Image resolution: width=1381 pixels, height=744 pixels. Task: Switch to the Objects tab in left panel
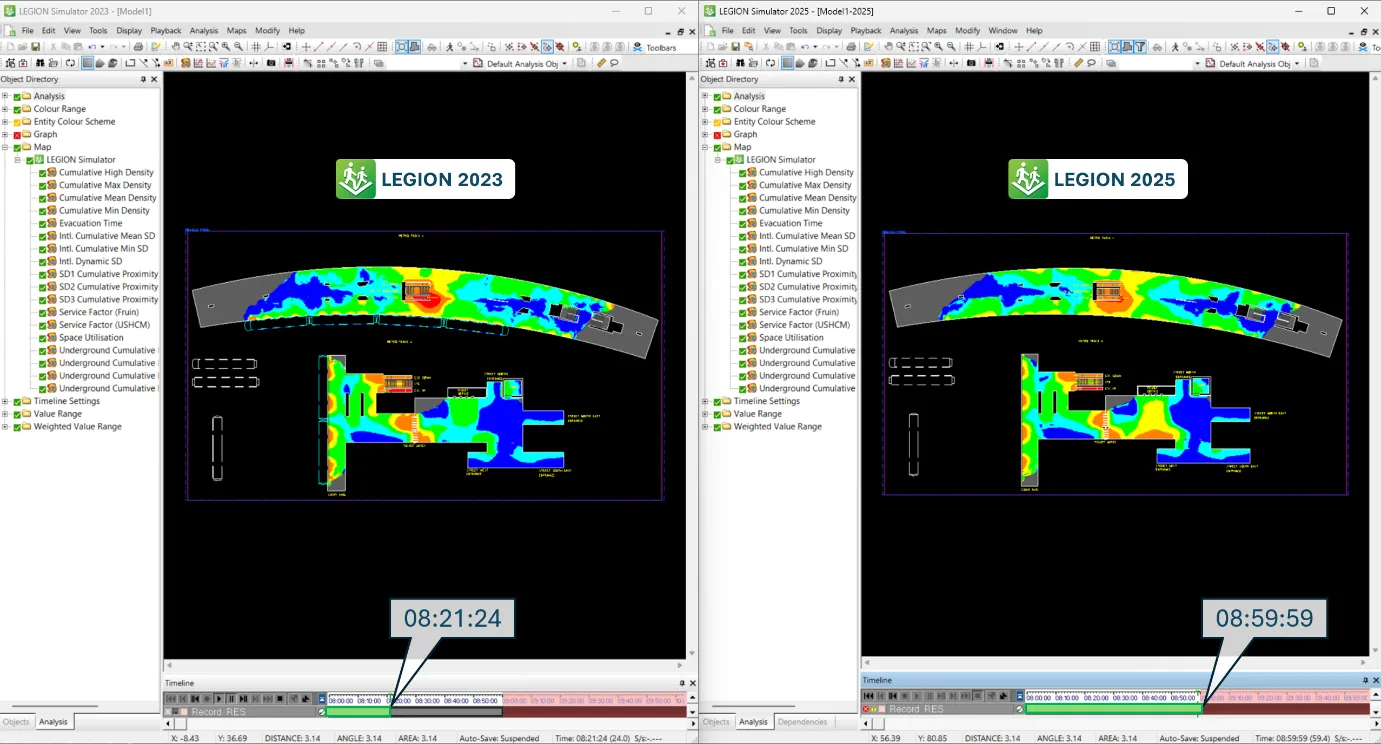(16, 722)
